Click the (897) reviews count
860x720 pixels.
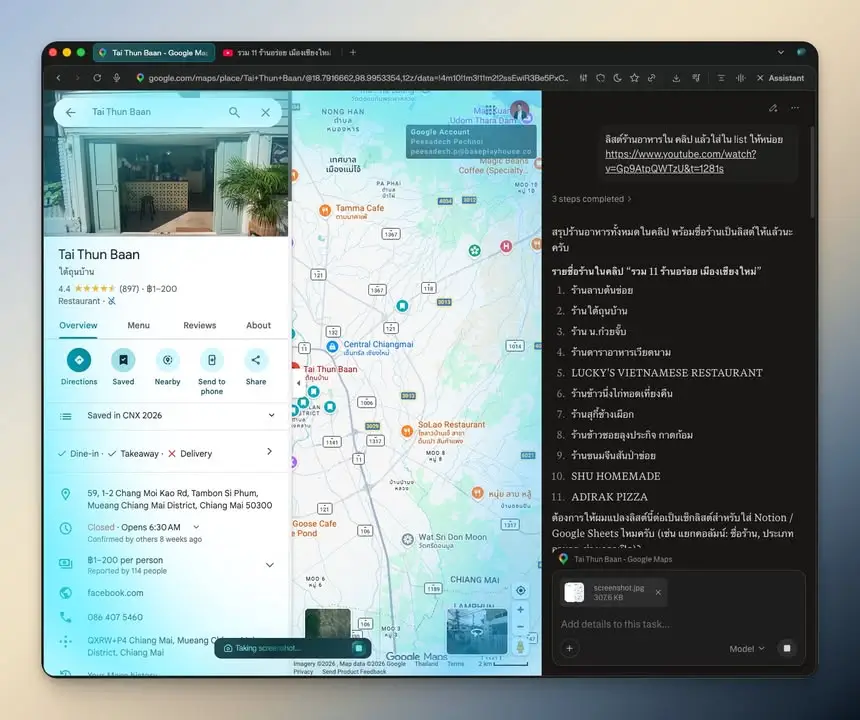click(129, 288)
